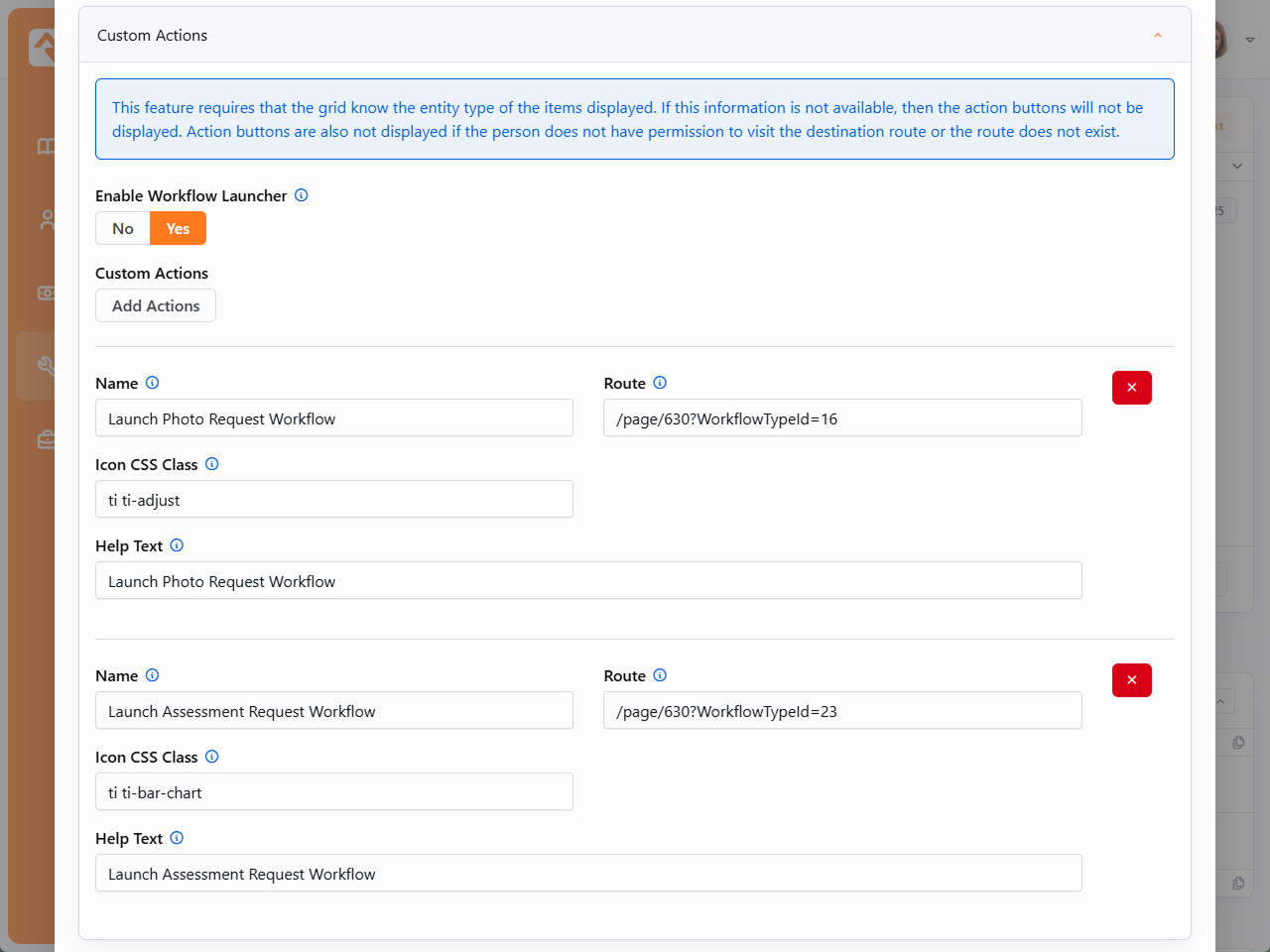Image resolution: width=1270 pixels, height=952 pixels.
Task: Delete the Launch Photo Request Workflow action
Action: click(1131, 388)
